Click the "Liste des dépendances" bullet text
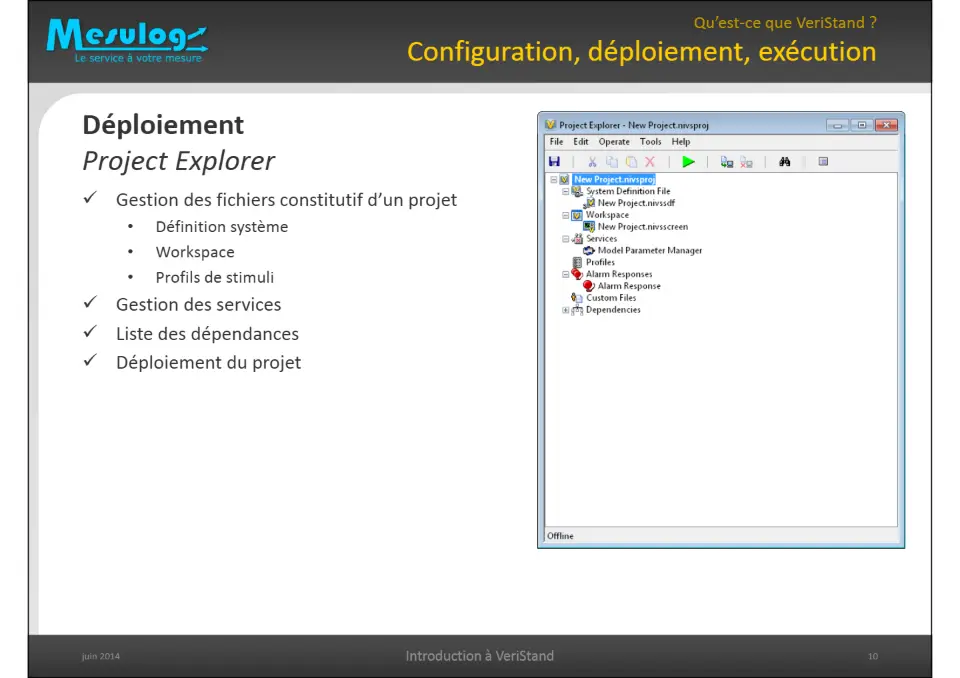The width and height of the screenshot is (960, 678). pos(207,334)
